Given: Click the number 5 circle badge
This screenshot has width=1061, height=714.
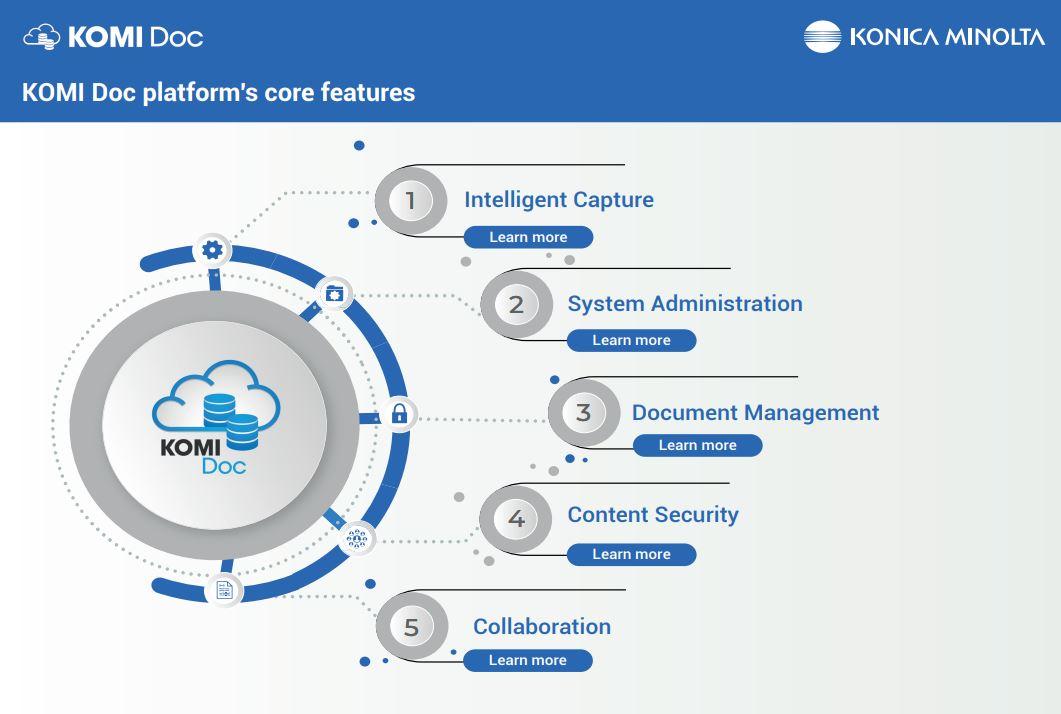Looking at the screenshot, I should [411, 627].
